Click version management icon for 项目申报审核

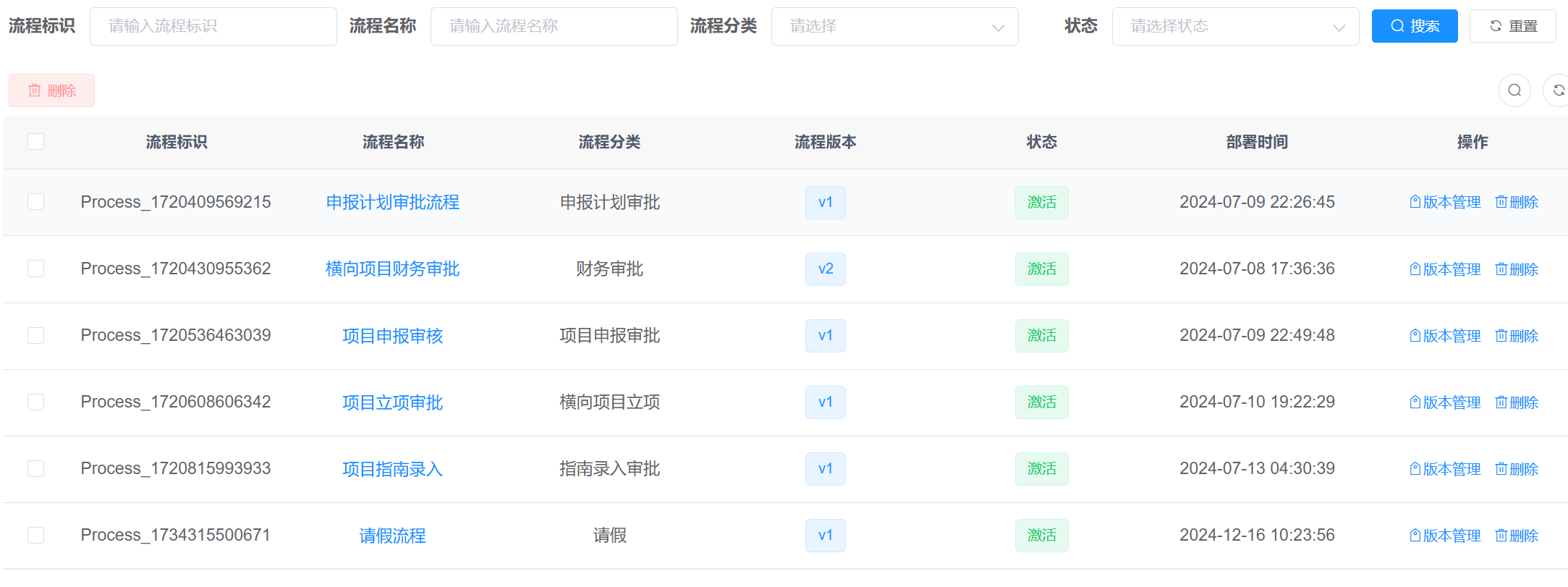(x=1415, y=336)
